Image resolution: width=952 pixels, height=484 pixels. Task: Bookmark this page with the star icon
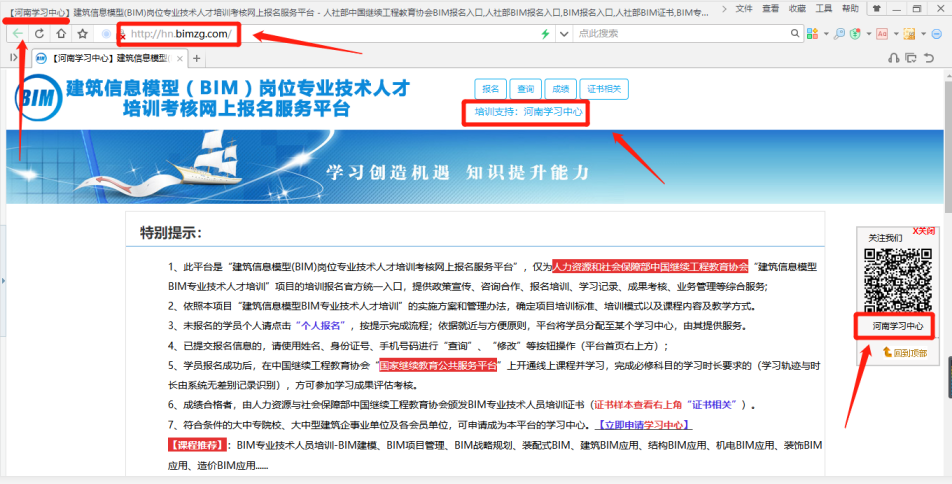pyautogui.click(x=83, y=34)
